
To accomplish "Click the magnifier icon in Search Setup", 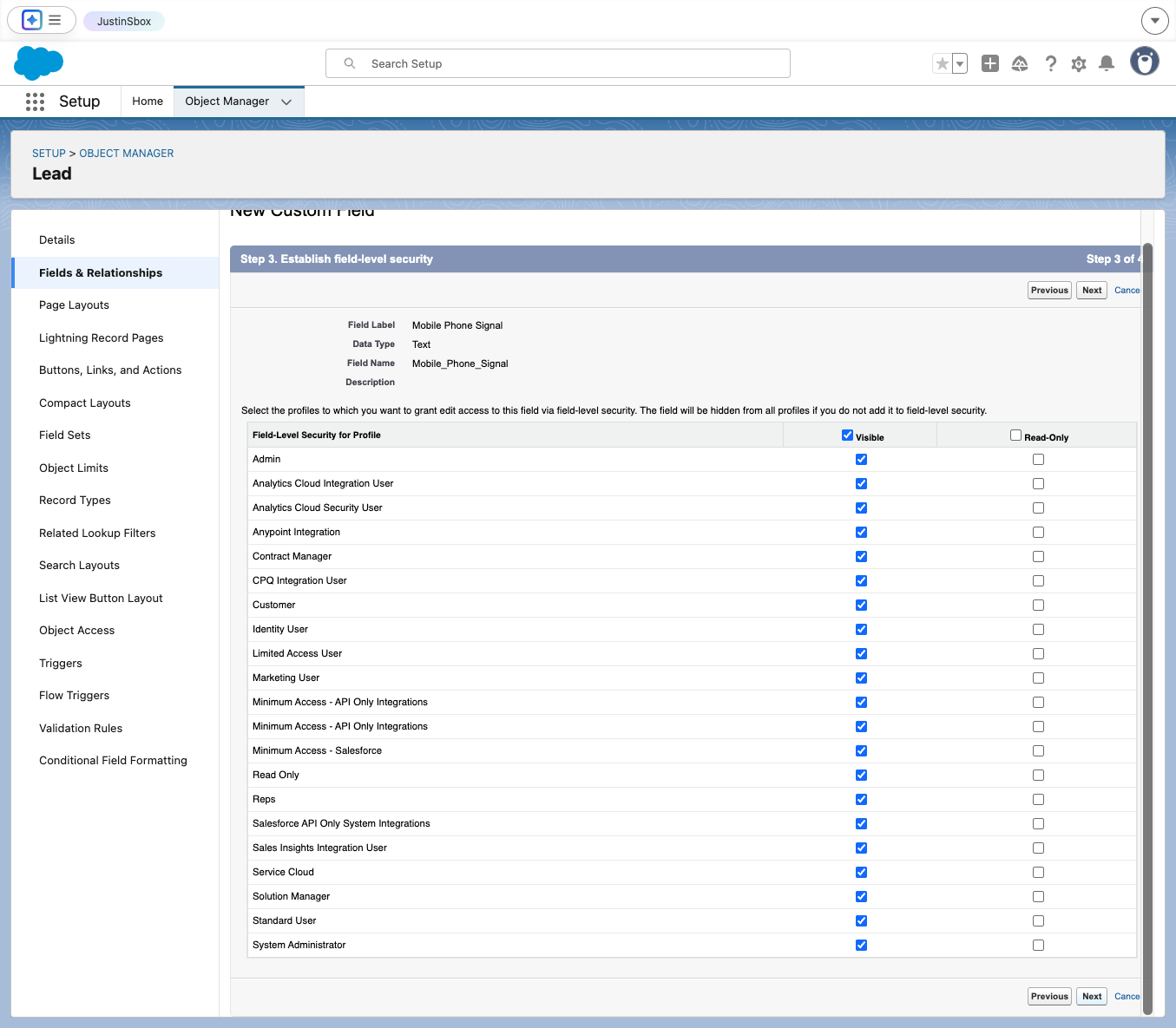I will 350,63.
